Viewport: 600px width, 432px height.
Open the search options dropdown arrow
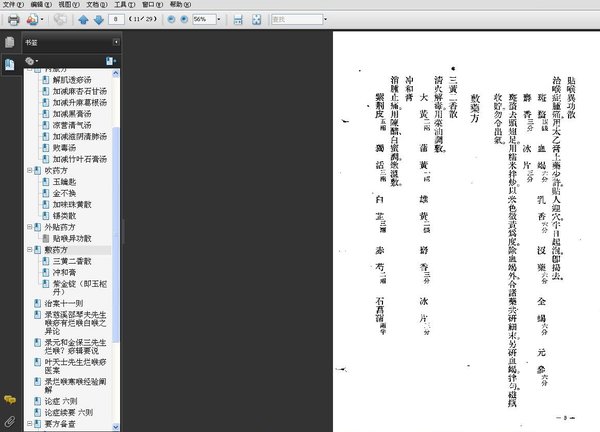tap(325, 19)
